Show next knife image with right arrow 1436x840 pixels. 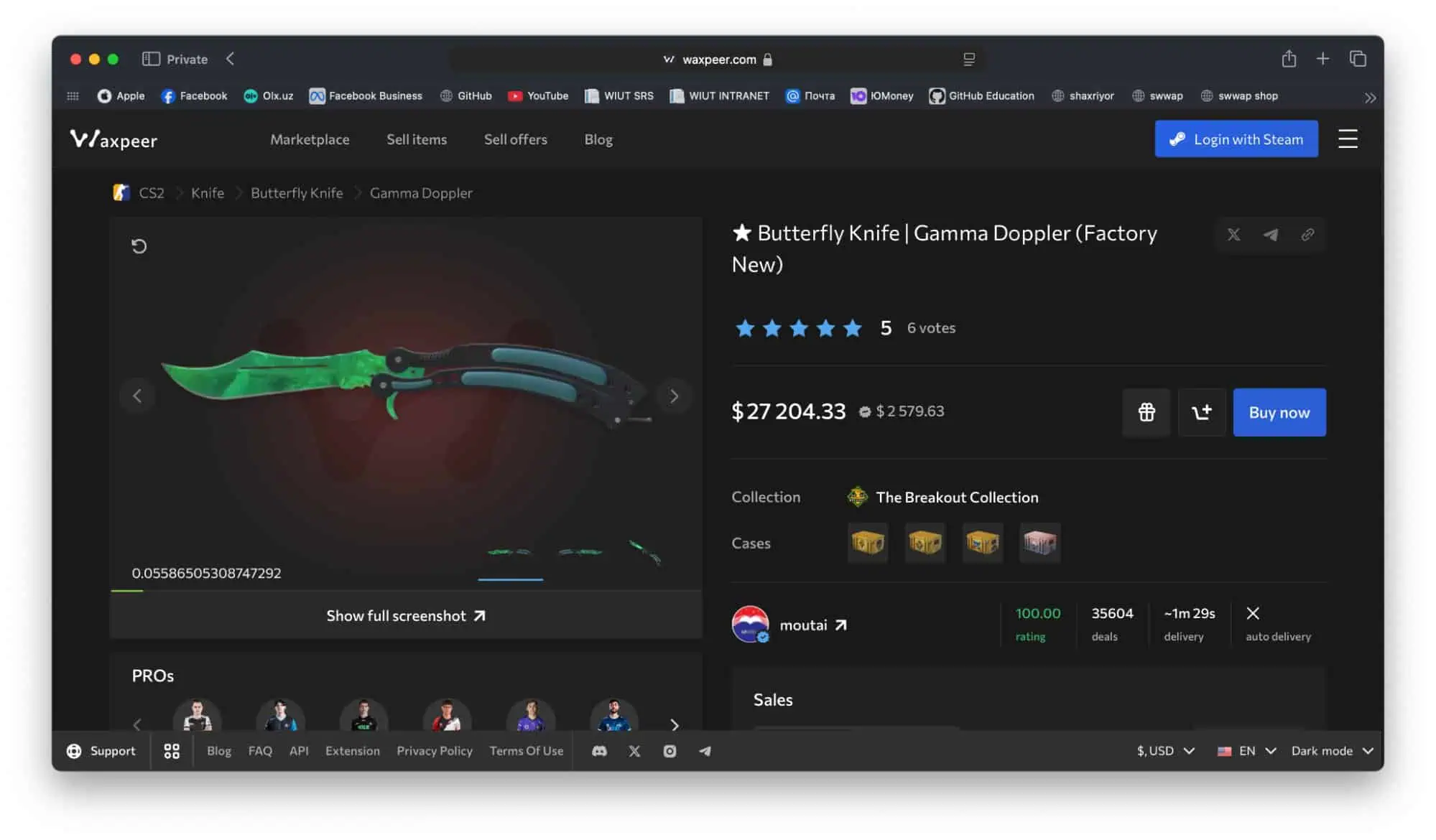(674, 396)
